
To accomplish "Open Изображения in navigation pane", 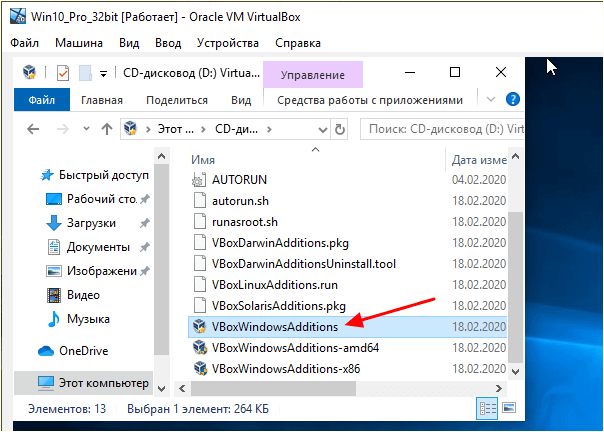I will pyautogui.click(x=92, y=271).
